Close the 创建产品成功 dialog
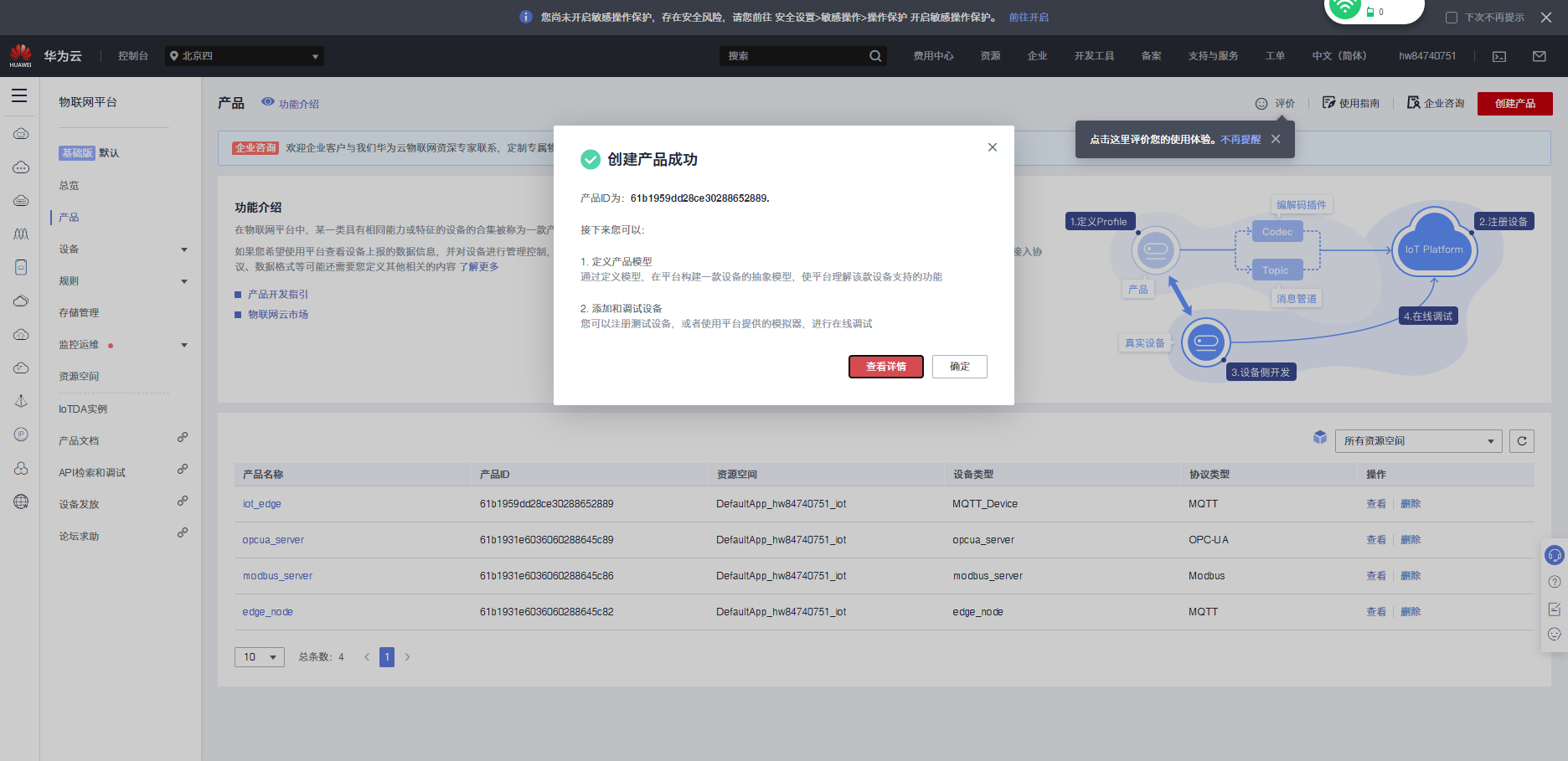The height and width of the screenshot is (761, 1568). [993, 147]
